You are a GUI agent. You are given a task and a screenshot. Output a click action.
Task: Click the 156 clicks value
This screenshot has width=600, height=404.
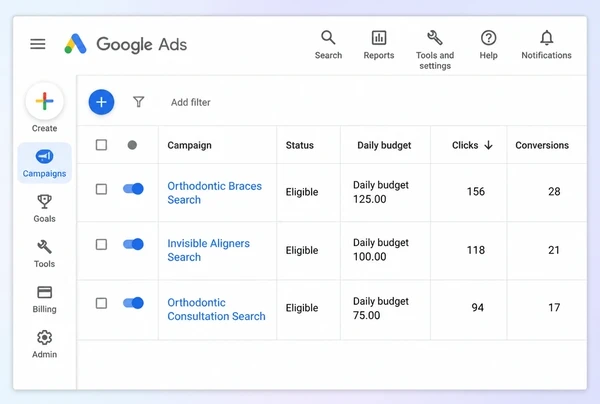[476, 192]
